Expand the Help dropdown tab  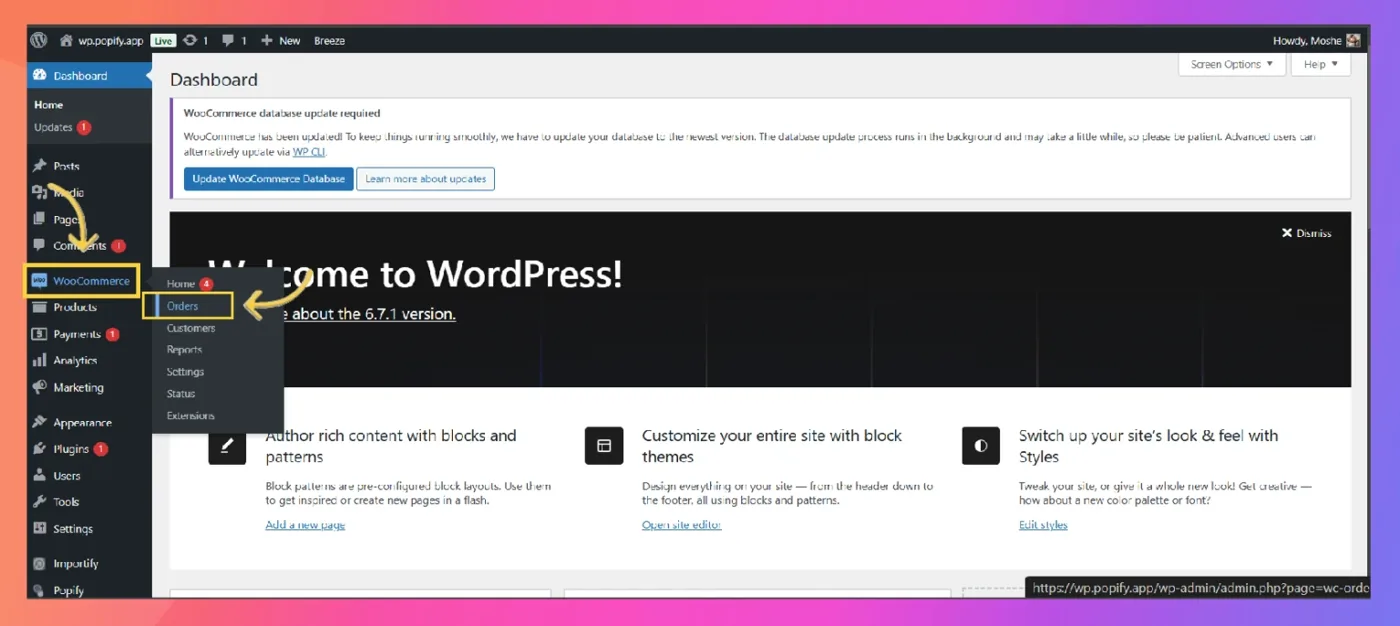click(x=1321, y=64)
